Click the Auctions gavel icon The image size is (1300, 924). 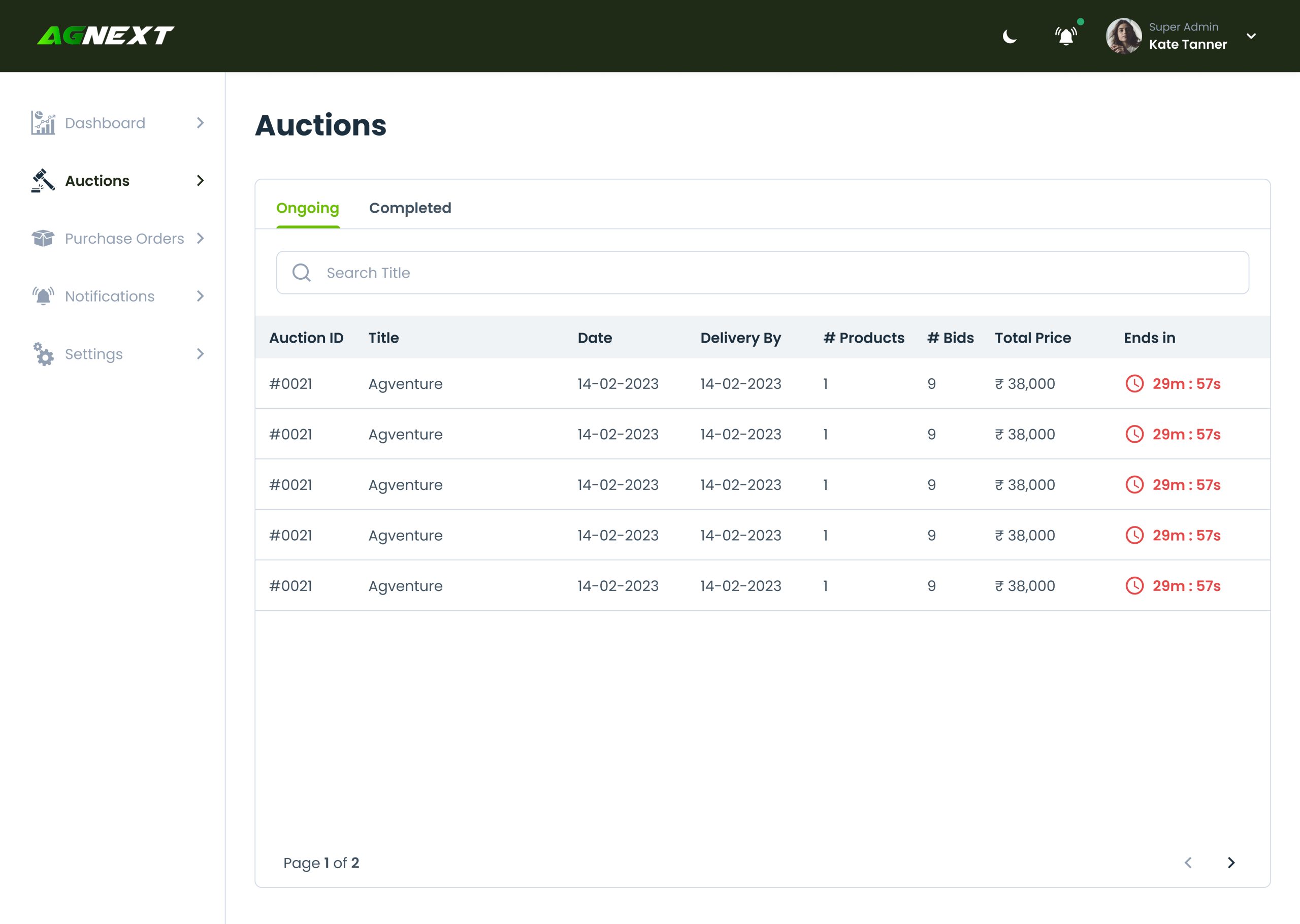tap(43, 181)
